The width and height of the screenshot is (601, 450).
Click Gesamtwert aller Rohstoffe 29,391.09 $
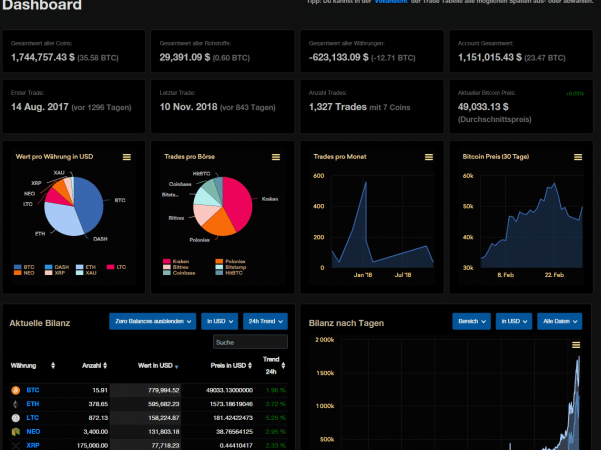point(185,57)
